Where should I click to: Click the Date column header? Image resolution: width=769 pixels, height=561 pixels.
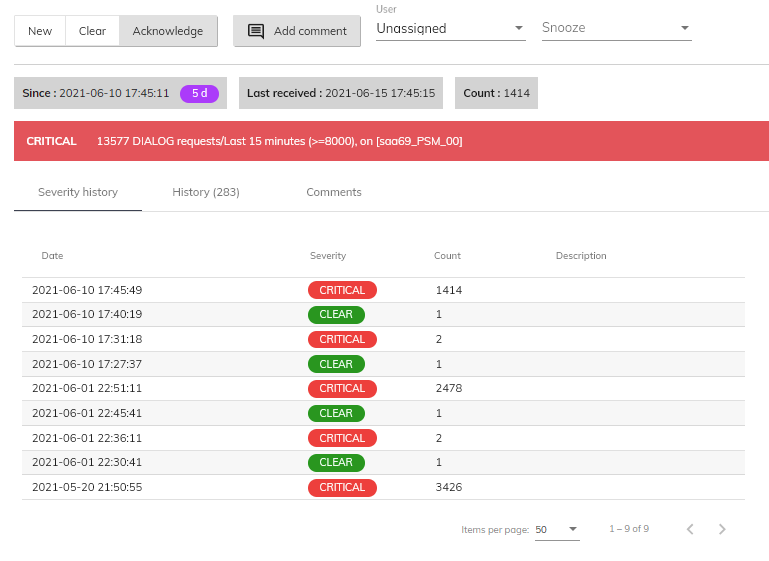point(52,256)
